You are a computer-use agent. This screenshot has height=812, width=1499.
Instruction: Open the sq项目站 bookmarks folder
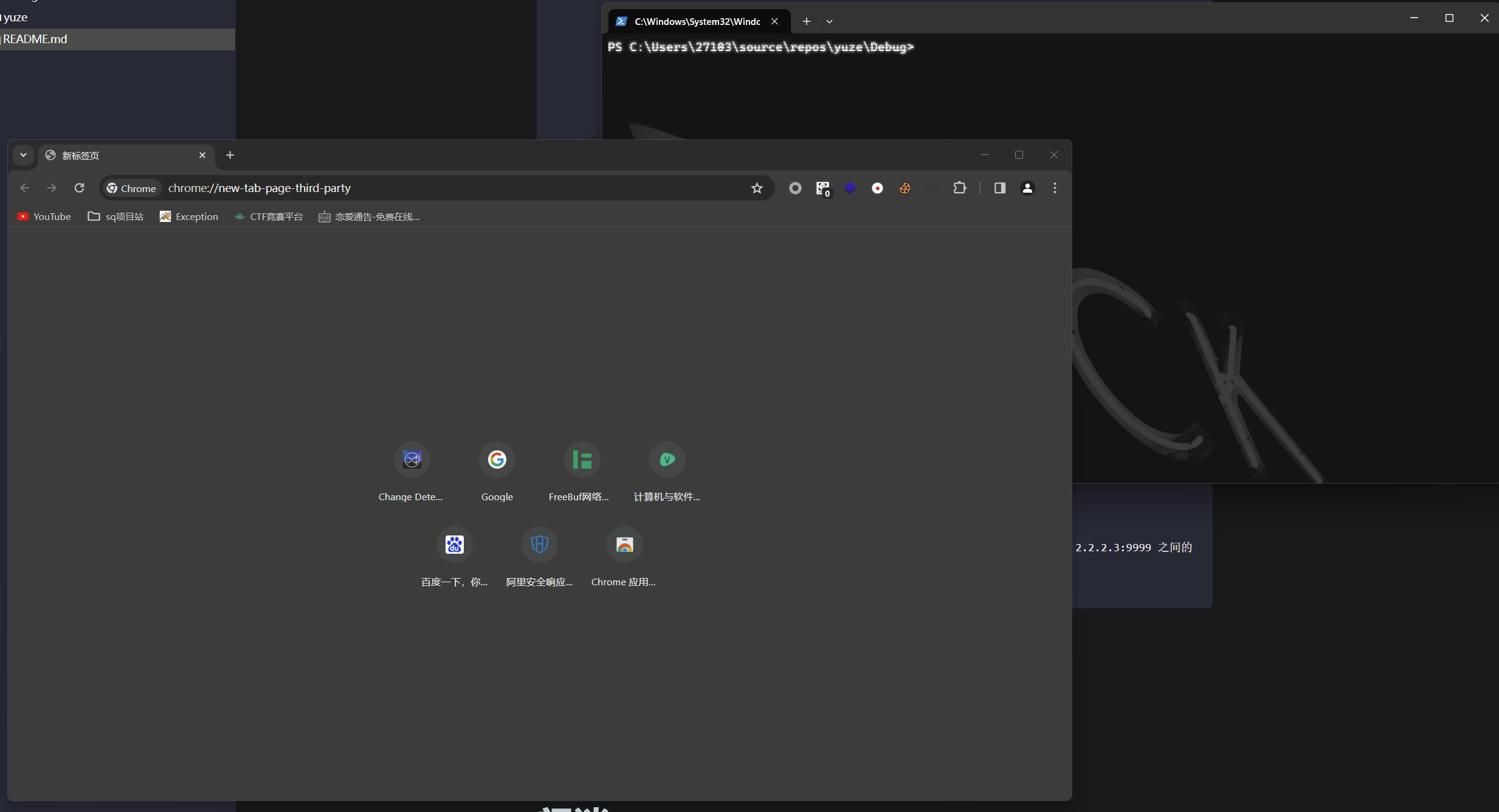[x=115, y=216]
